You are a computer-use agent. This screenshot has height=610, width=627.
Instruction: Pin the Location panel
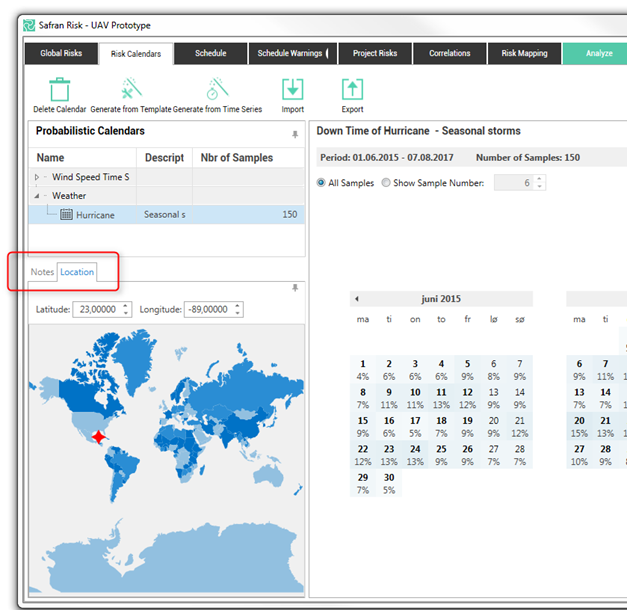(295, 288)
